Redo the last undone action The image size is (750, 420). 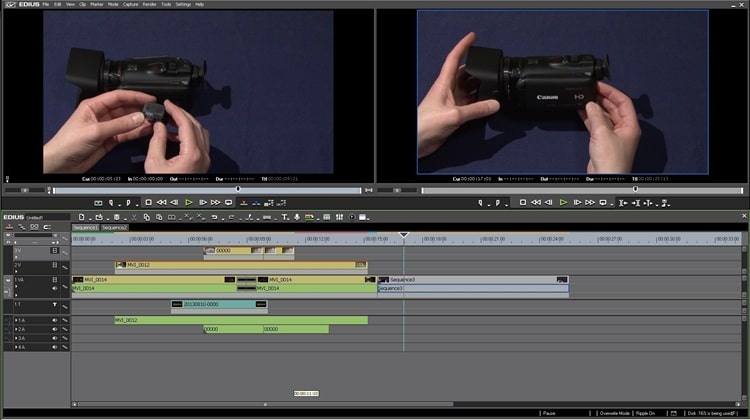coord(232,217)
